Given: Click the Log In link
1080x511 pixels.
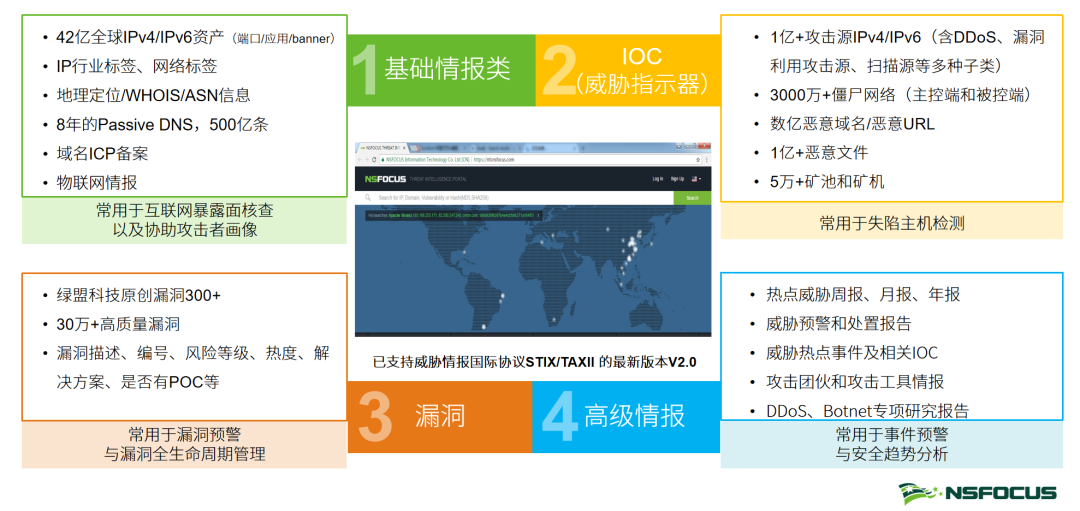Looking at the screenshot, I should pos(658,179).
